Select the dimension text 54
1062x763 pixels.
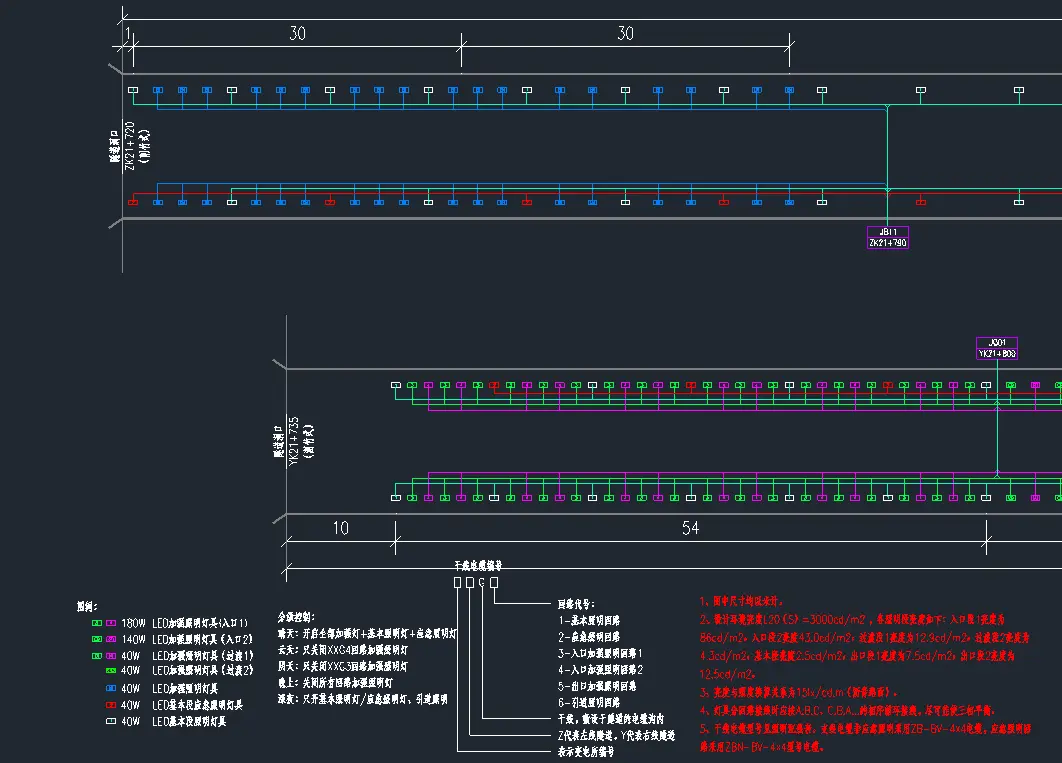(690, 528)
